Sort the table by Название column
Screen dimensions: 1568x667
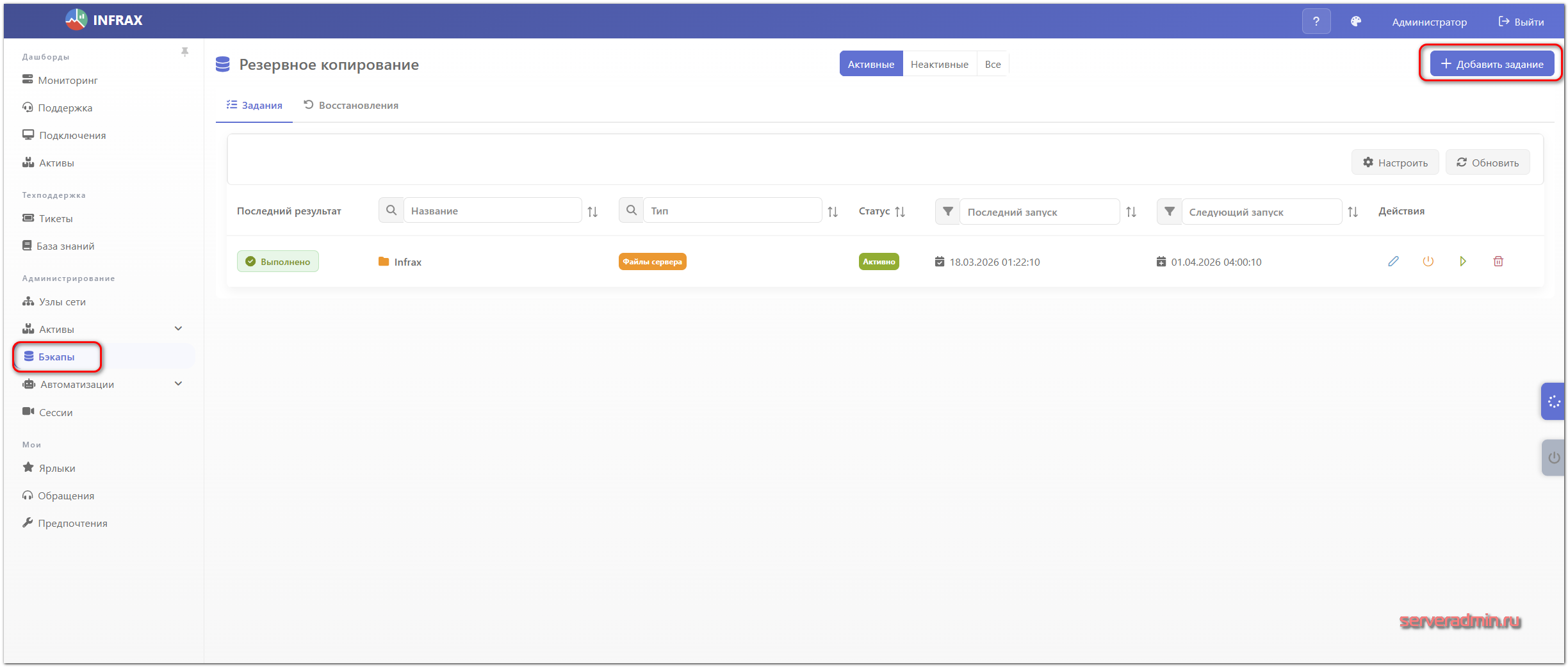592,211
